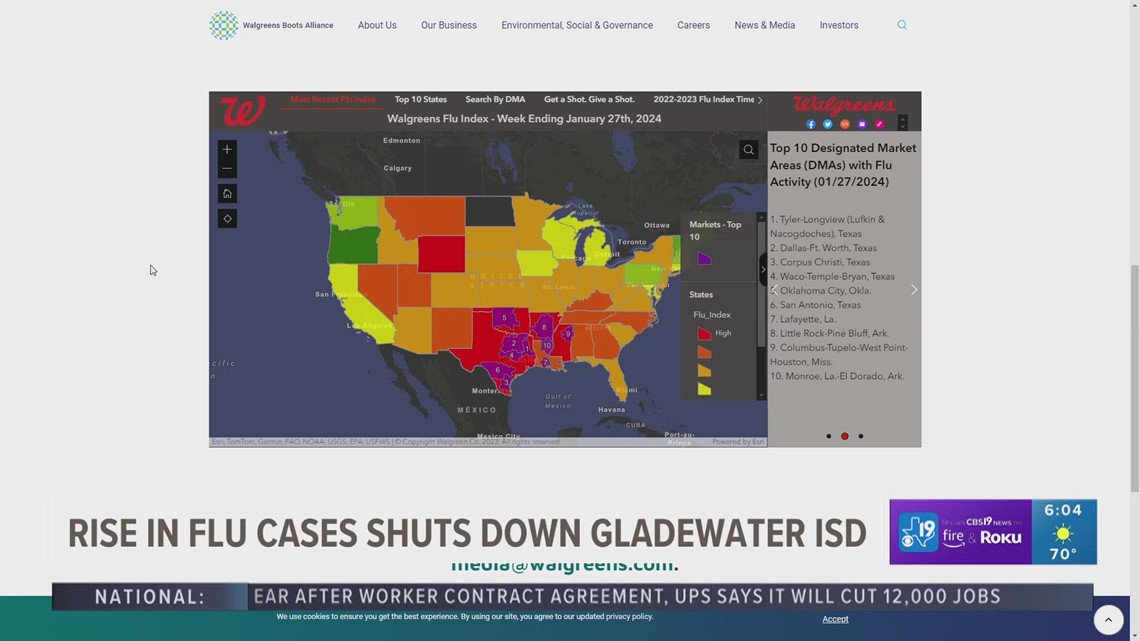Screen dimensions: 1140x641
Task: Open the Careers menu item
Action: 693,25
